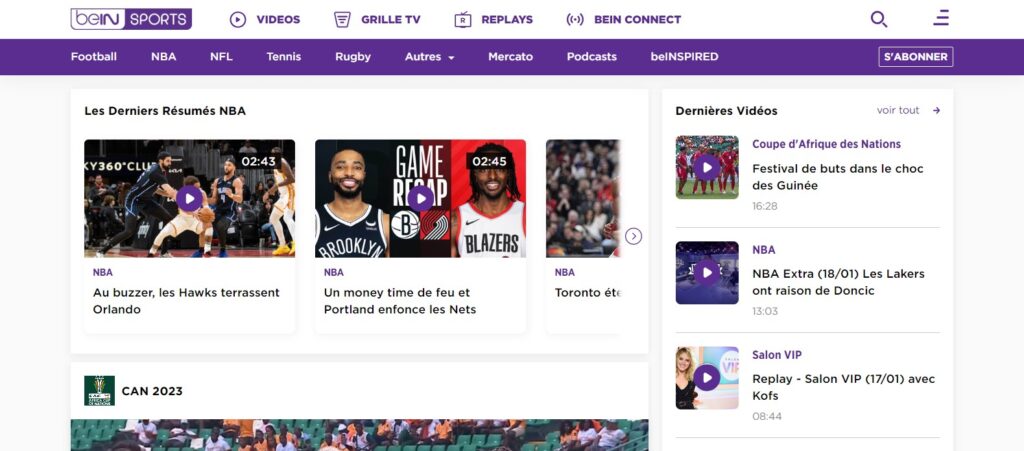Play the Hawks vs Orlando video
The height and width of the screenshot is (451, 1024).
tap(189, 198)
